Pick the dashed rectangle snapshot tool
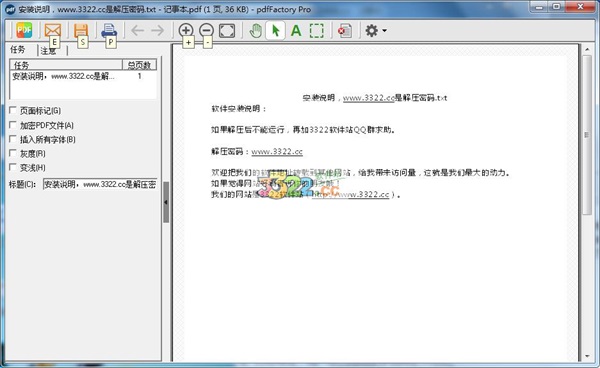Image resolution: width=600 pixels, height=368 pixels. pos(316,31)
